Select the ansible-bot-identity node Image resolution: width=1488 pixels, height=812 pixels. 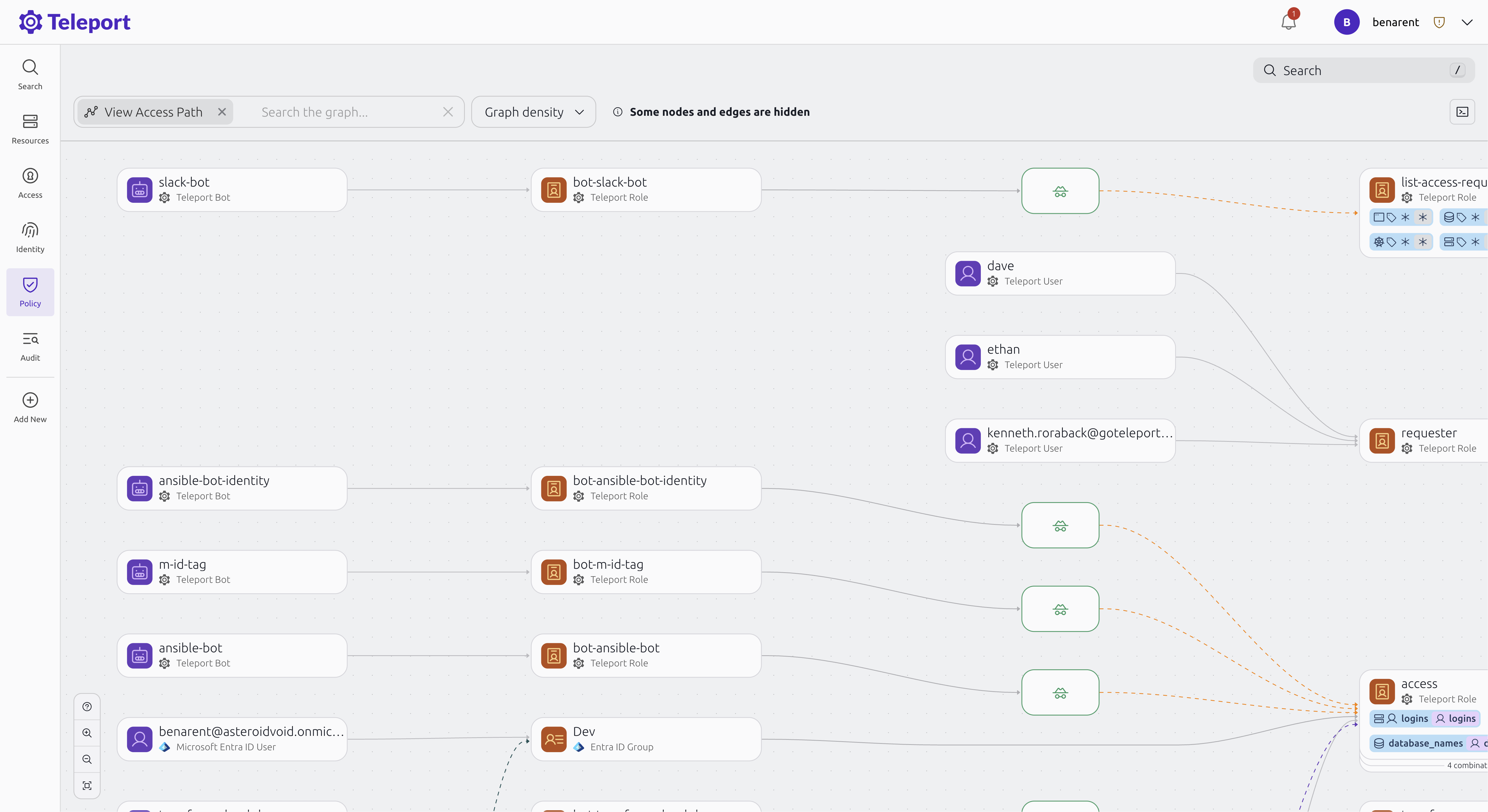232,488
